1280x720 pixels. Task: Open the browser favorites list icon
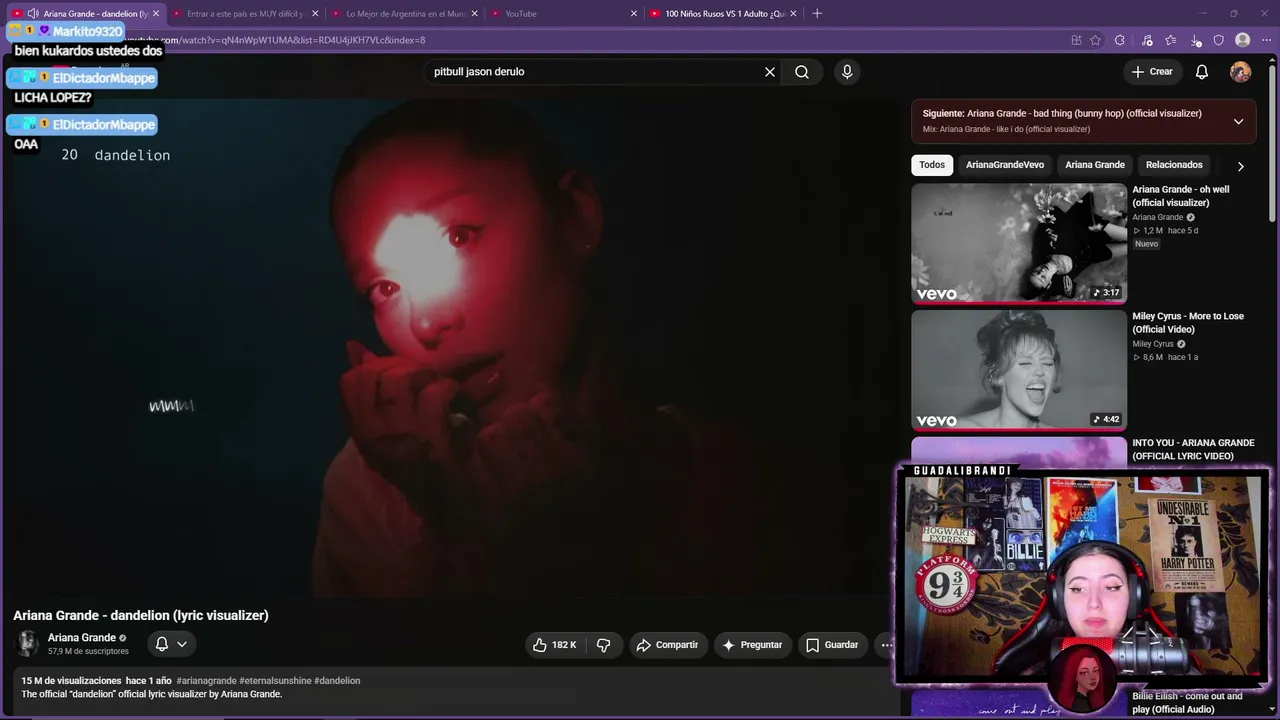pos(1171,40)
